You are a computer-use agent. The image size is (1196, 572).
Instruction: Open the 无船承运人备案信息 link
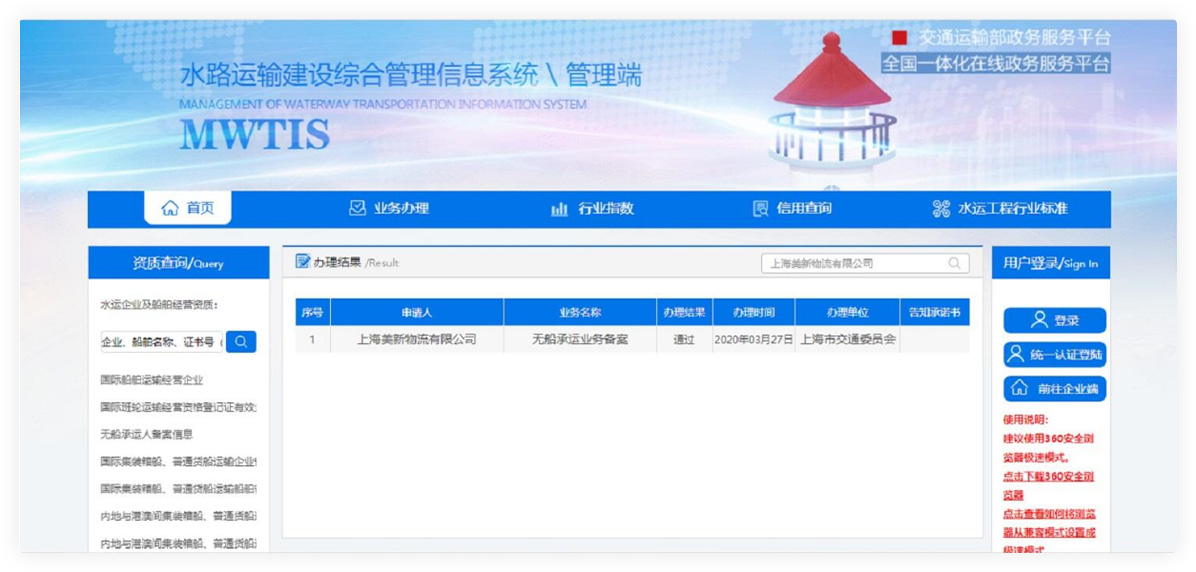coord(146,434)
